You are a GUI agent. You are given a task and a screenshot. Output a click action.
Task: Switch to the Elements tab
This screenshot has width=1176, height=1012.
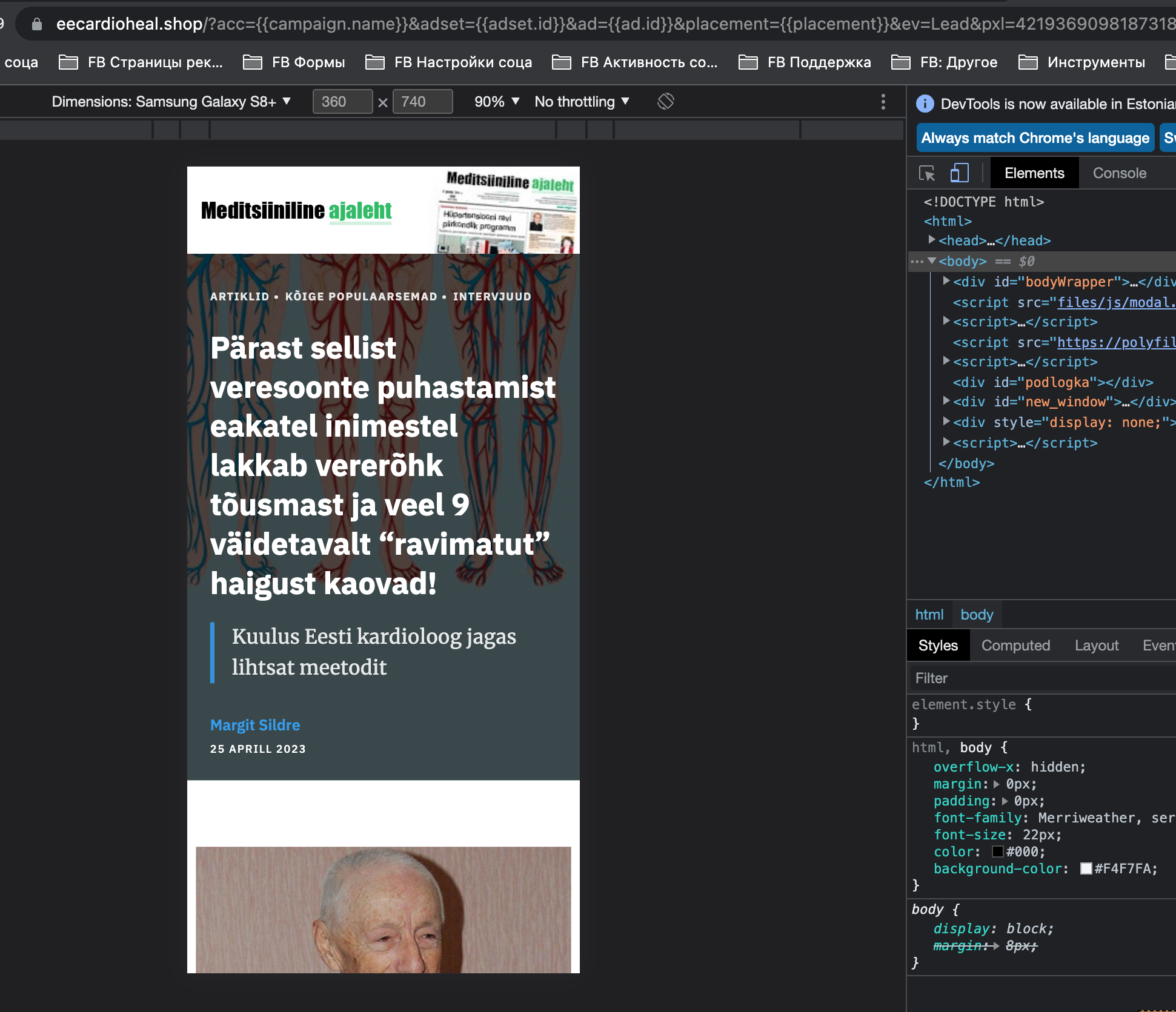(x=1034, y=173)
